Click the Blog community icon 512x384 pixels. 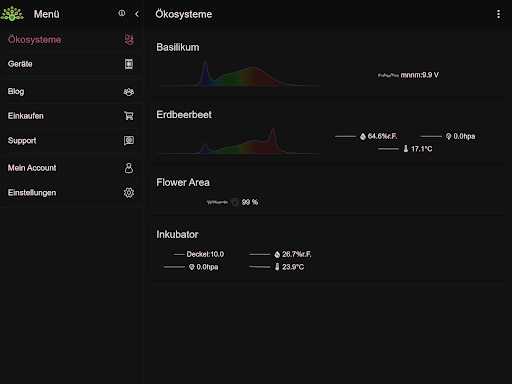coord(129,92)
